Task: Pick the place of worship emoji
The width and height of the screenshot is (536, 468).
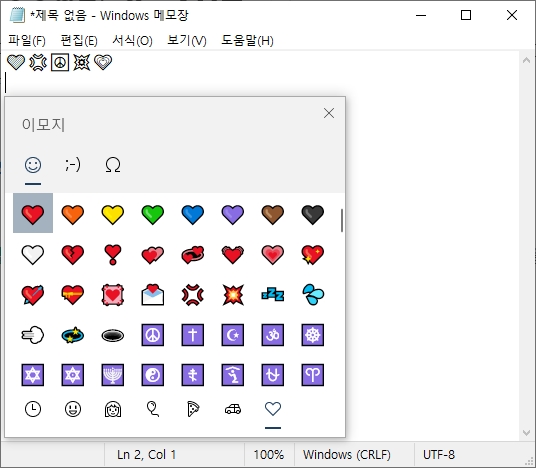Action: (233, 375)
